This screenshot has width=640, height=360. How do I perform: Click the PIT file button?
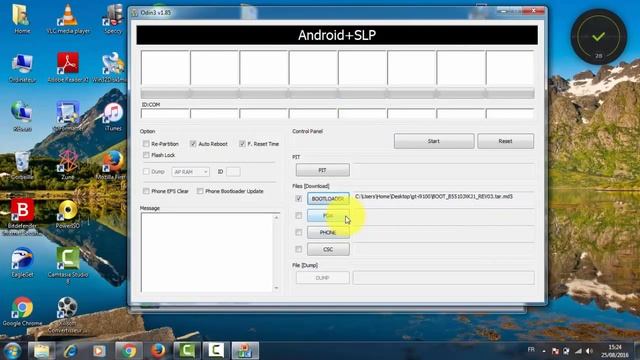(322, 170)
